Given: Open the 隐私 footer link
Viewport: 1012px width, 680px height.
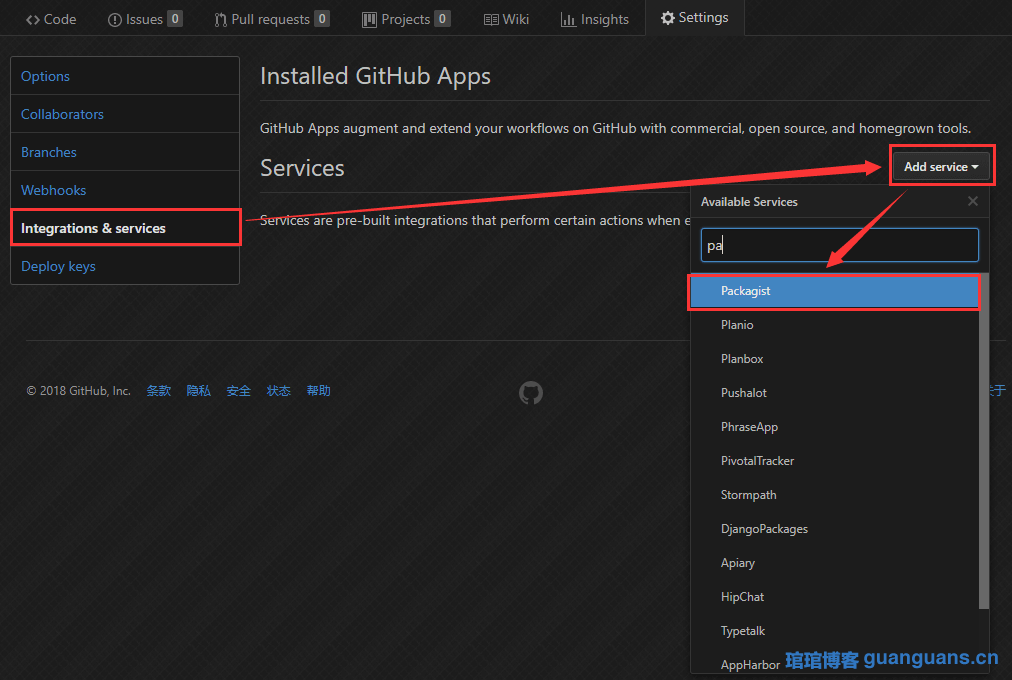Looking at the screenshot, I should pyautogui.click(x=199, y=391).
